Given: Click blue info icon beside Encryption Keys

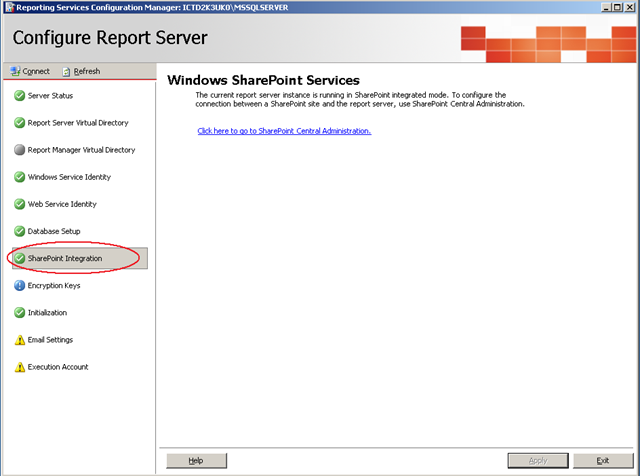Looking at the screenshot, I should [x=19, y=285].
